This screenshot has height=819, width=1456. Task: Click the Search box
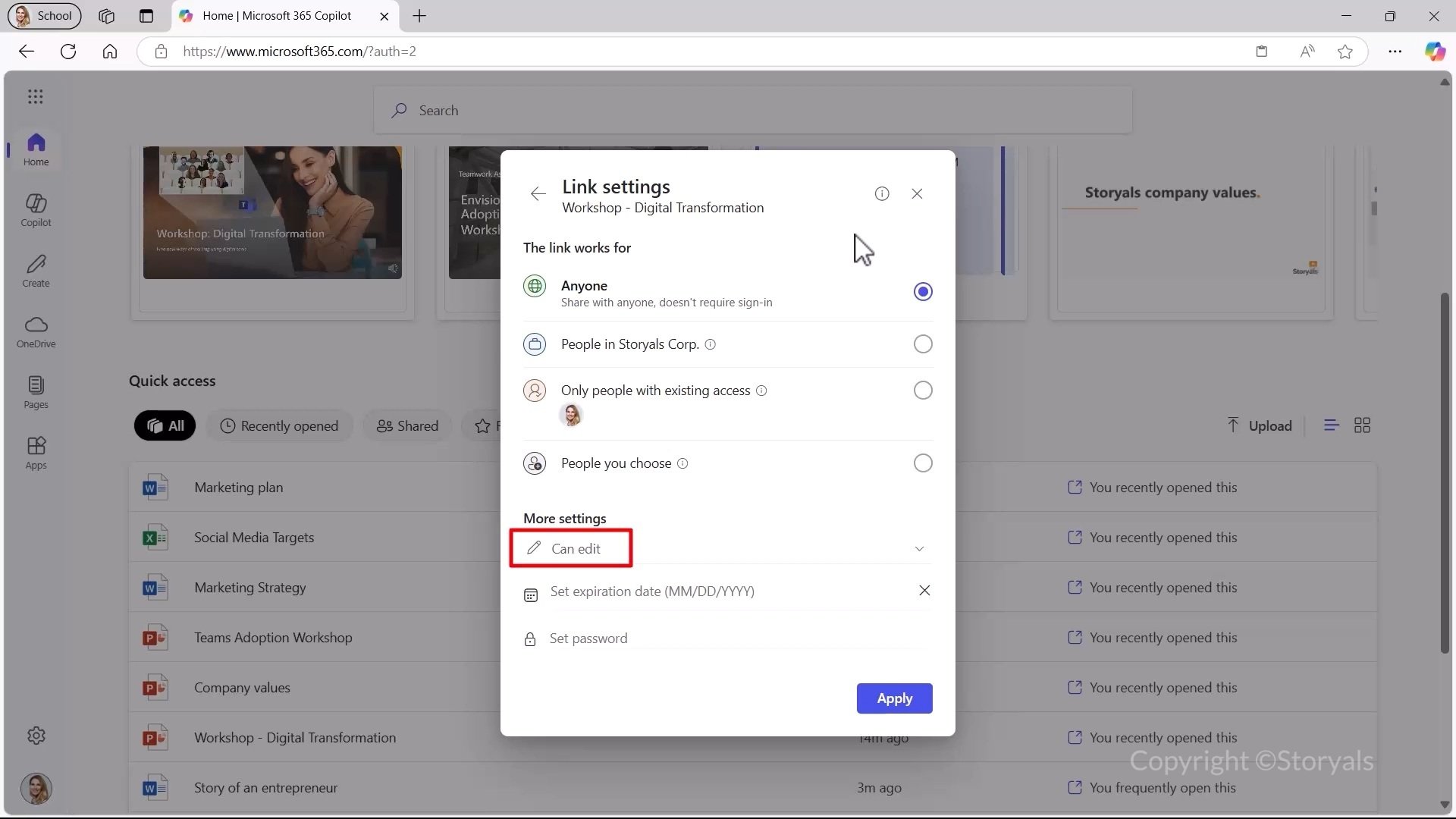point(753,111)
